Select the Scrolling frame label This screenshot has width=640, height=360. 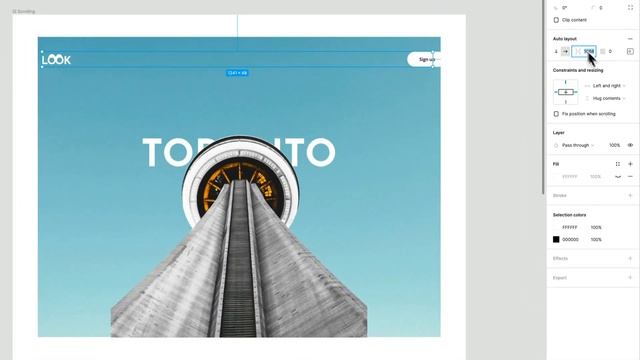click(24, 11)
